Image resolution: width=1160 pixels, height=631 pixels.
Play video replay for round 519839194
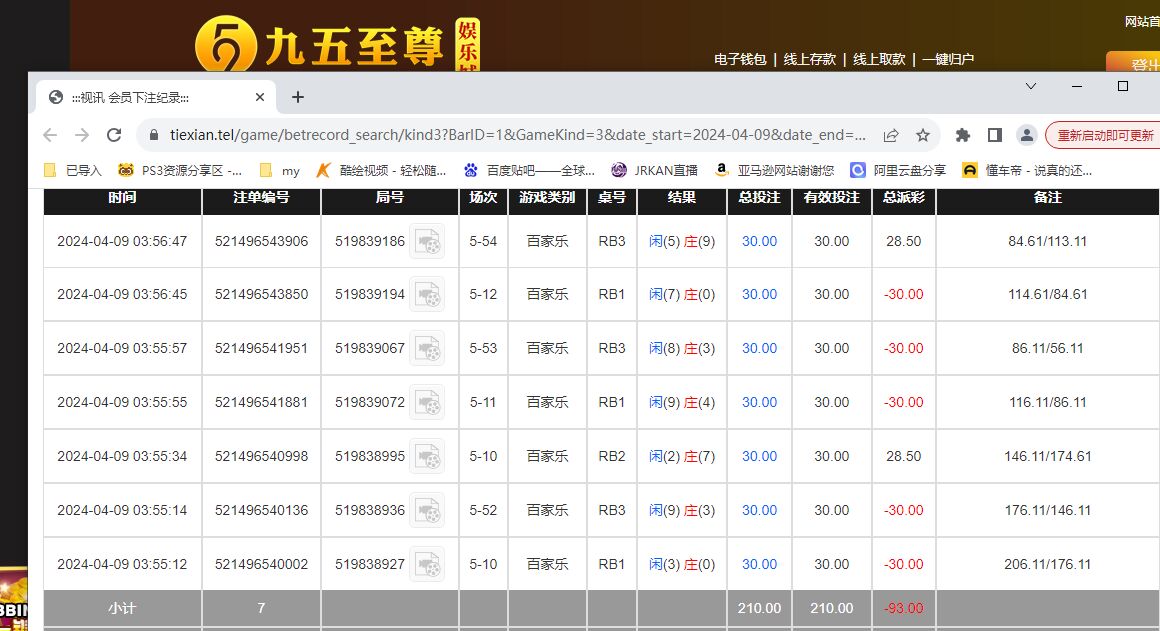point(428,294)
